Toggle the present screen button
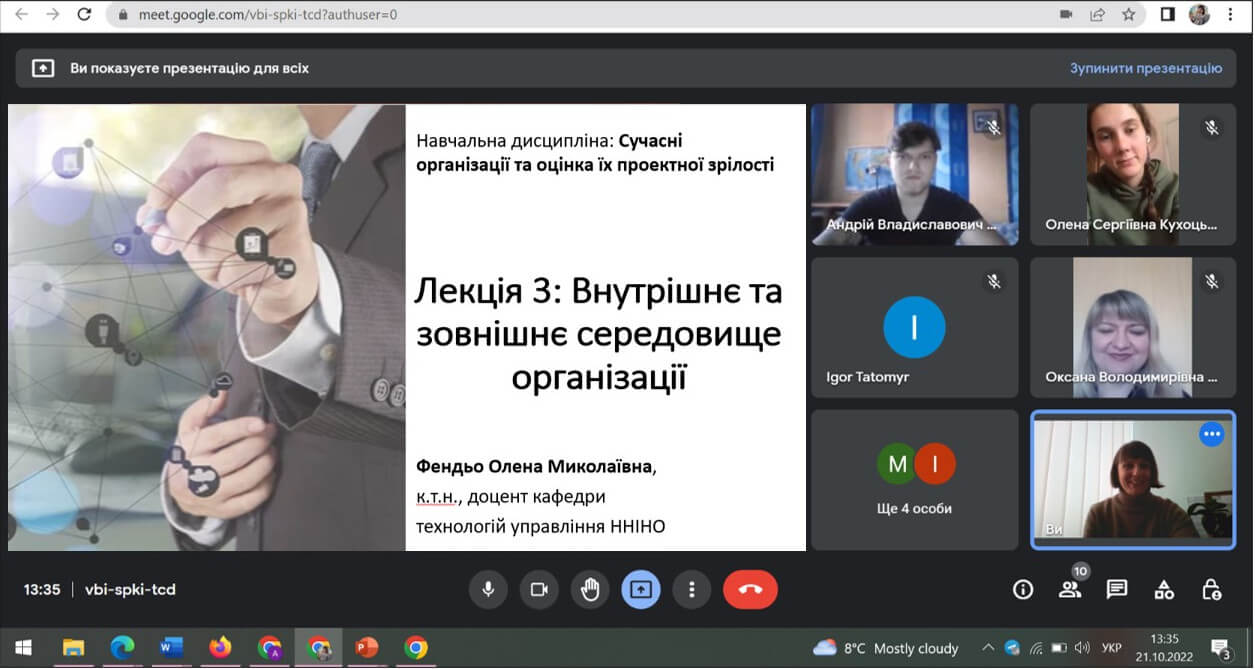Screen dimensions: 1255x669 pos(640,590)
